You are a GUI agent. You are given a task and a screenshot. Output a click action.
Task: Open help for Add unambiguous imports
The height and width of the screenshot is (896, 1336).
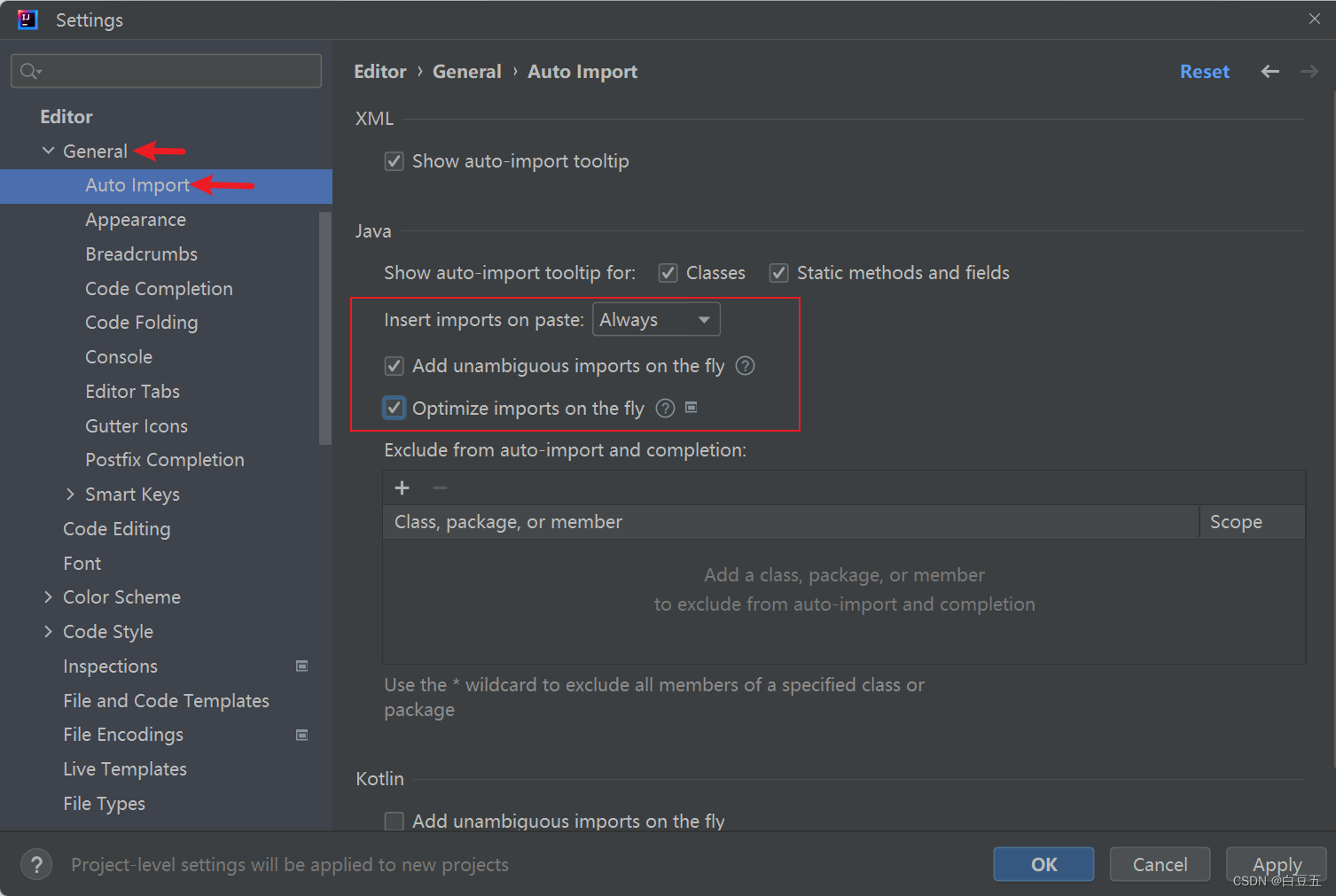pyautogui.click(x=746, y=366)
